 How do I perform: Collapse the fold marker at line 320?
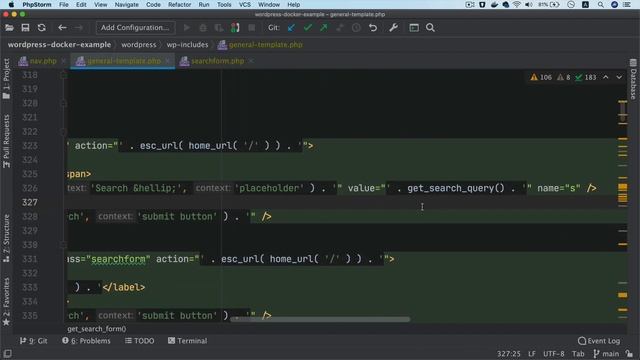click(63, 103)
